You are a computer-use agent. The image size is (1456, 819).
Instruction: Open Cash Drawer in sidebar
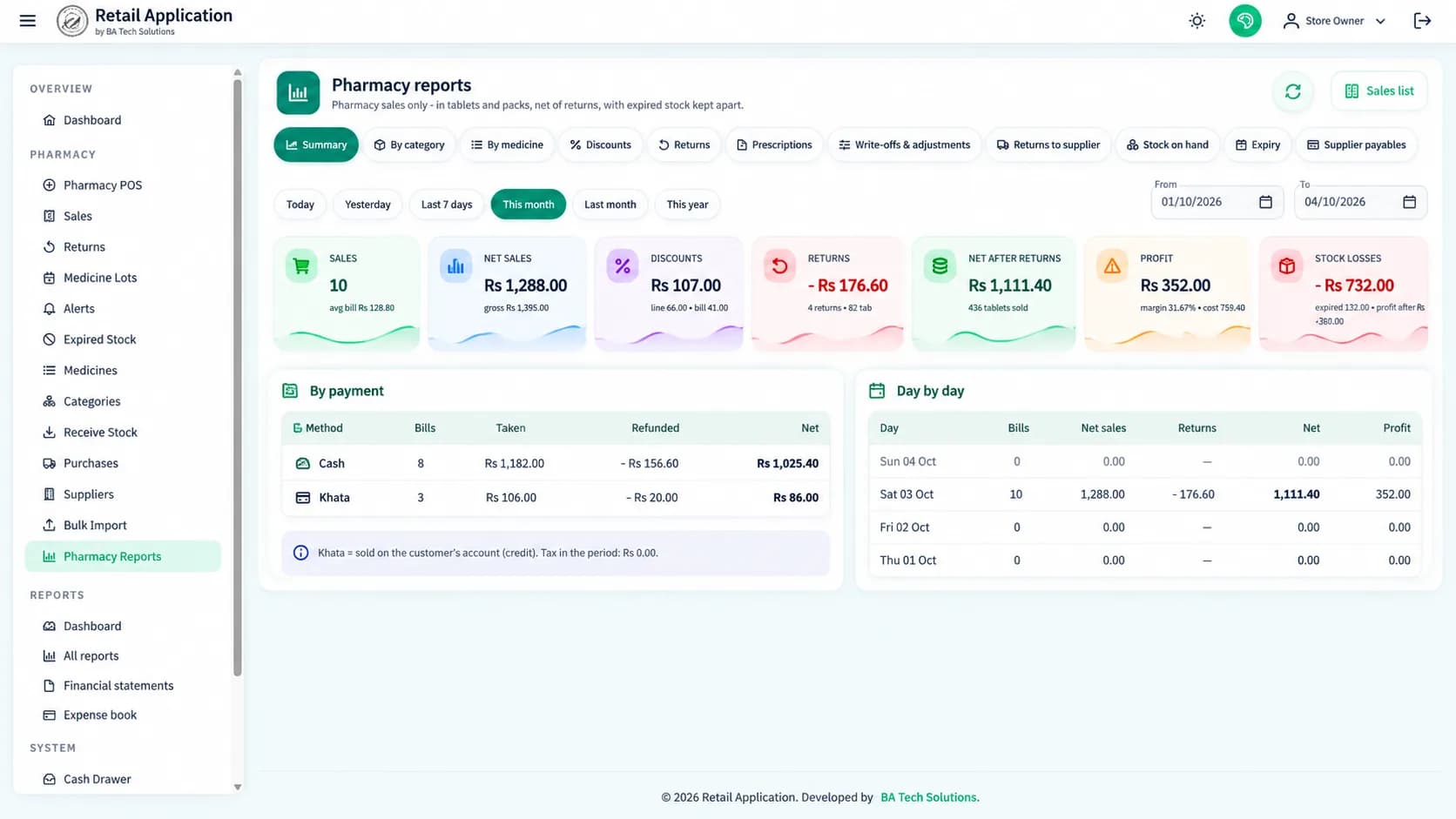point(123,779)
